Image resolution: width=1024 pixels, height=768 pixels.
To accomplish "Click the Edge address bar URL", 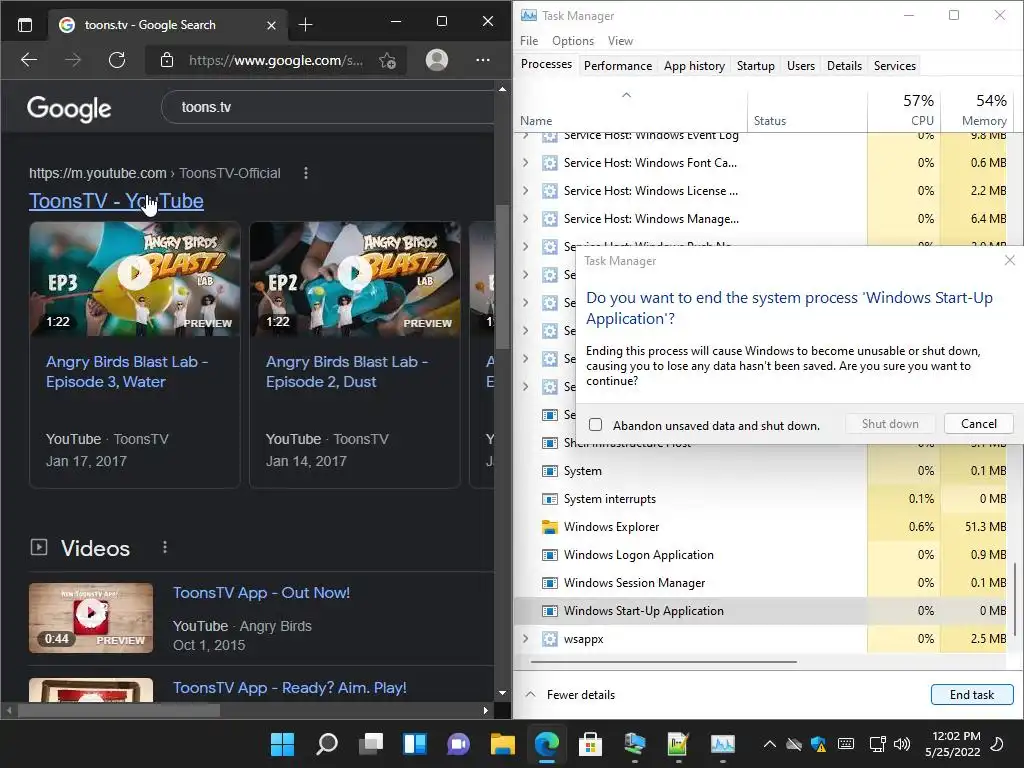I will click(x=276, y=61).
